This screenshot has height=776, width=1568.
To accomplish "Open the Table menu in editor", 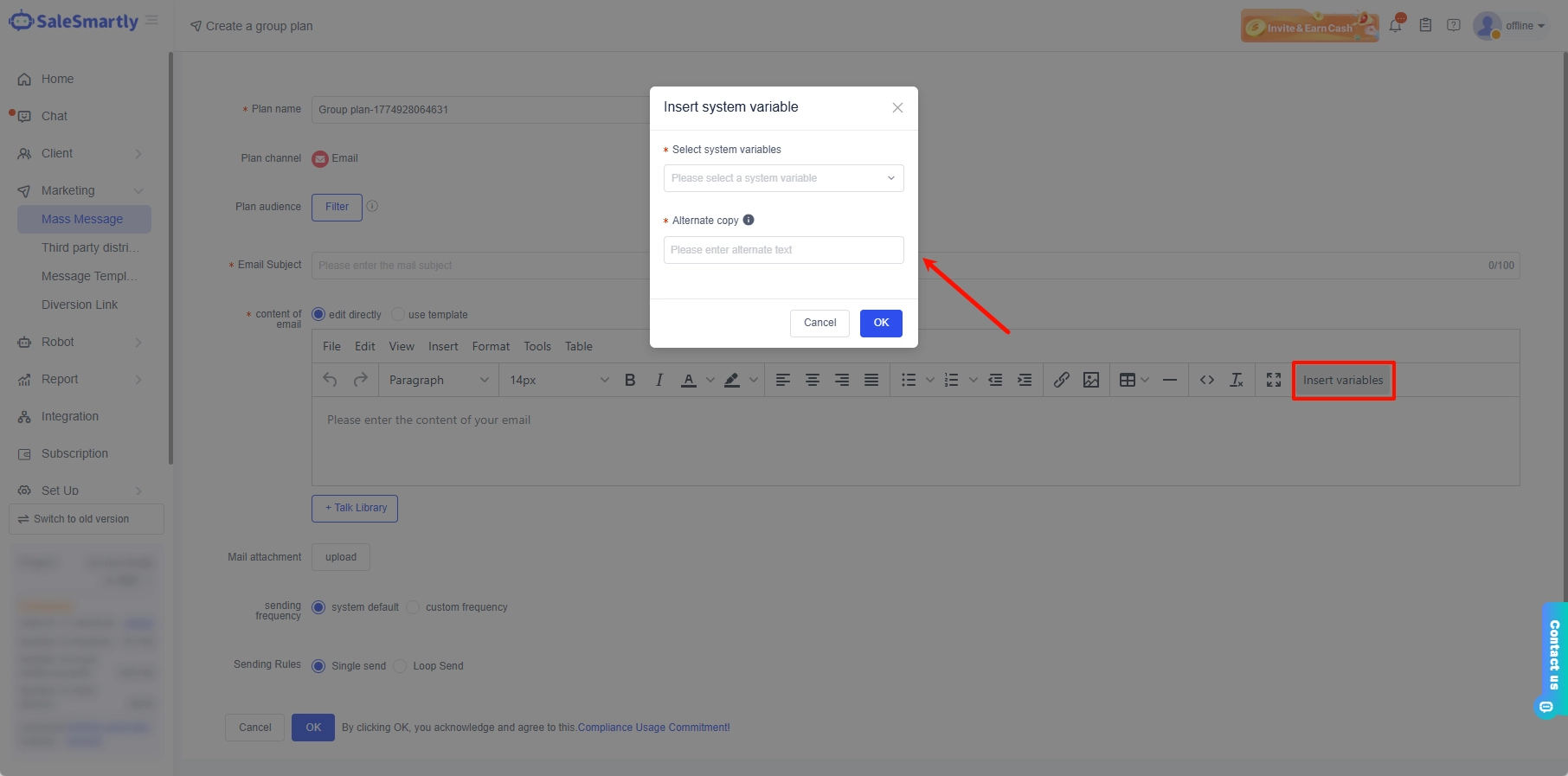I will [579, 346].
